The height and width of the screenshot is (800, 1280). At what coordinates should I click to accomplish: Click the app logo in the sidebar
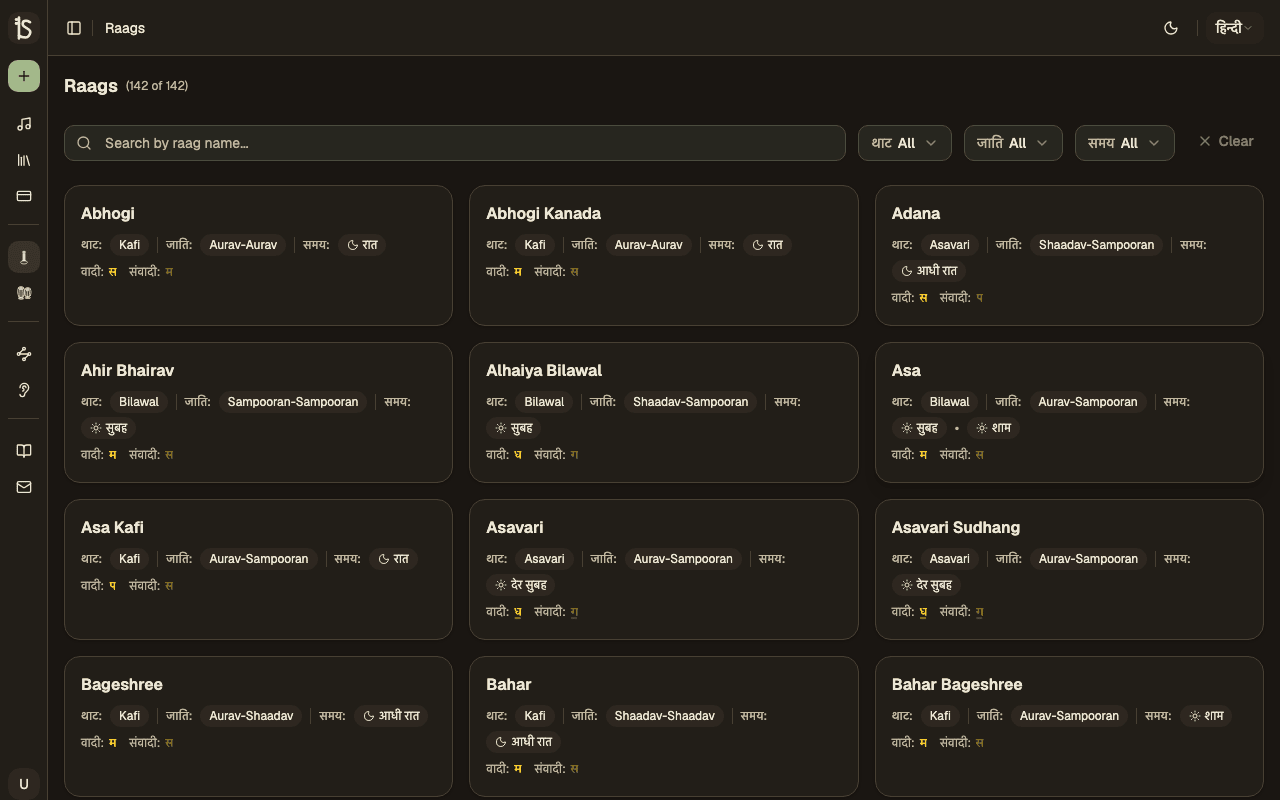[x=24, y=28]
